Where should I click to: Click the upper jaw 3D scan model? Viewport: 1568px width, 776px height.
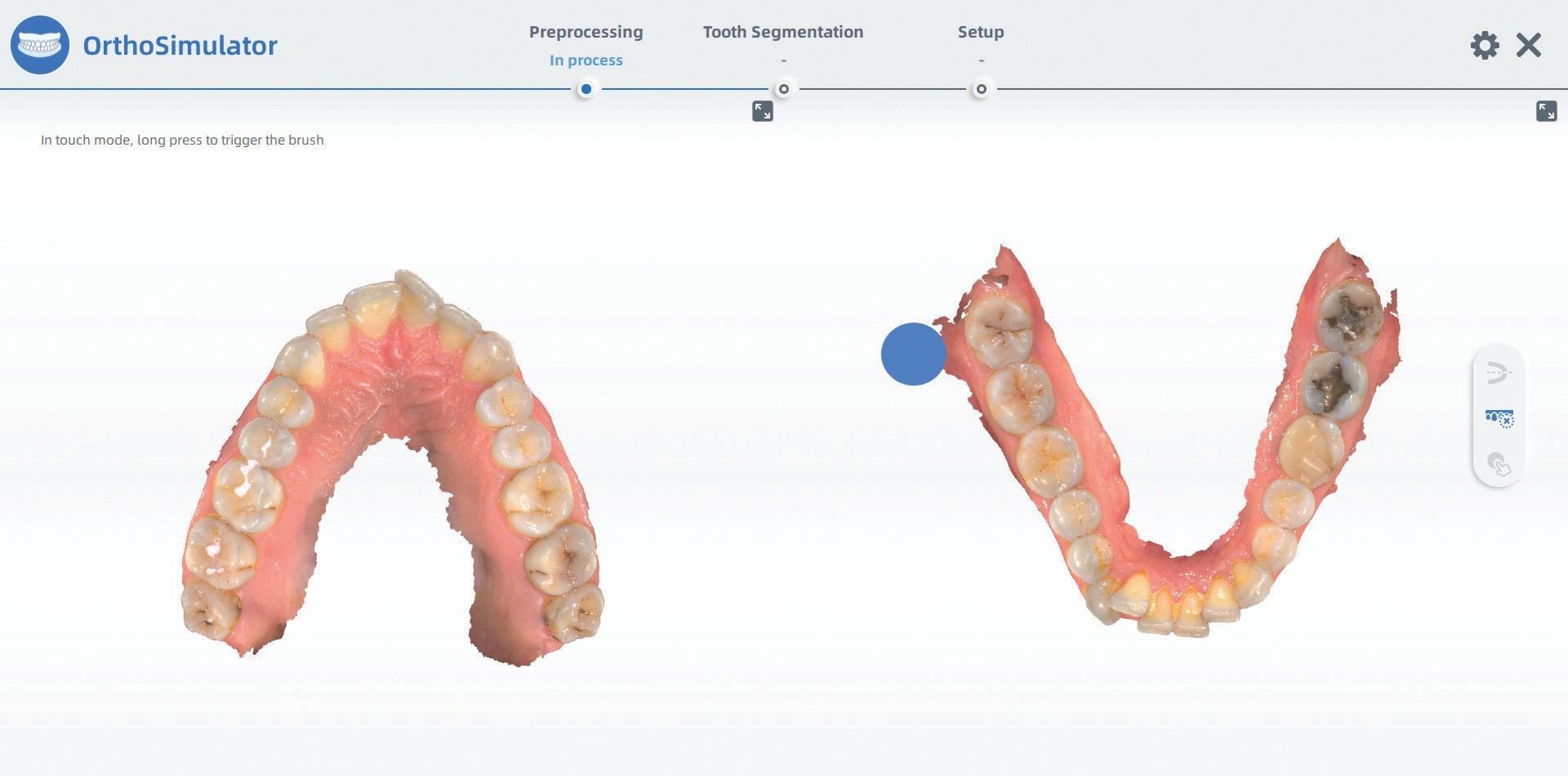tap(393, 467)
